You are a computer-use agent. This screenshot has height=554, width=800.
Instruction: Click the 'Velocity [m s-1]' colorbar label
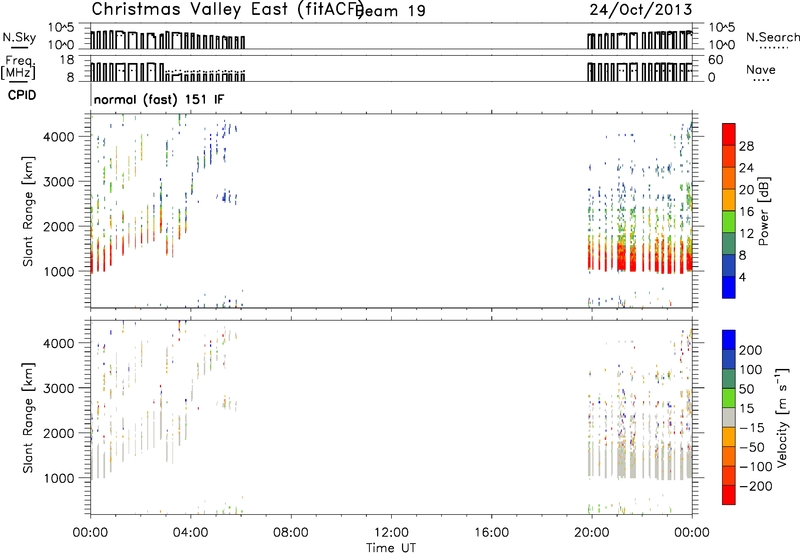point(782,418)
